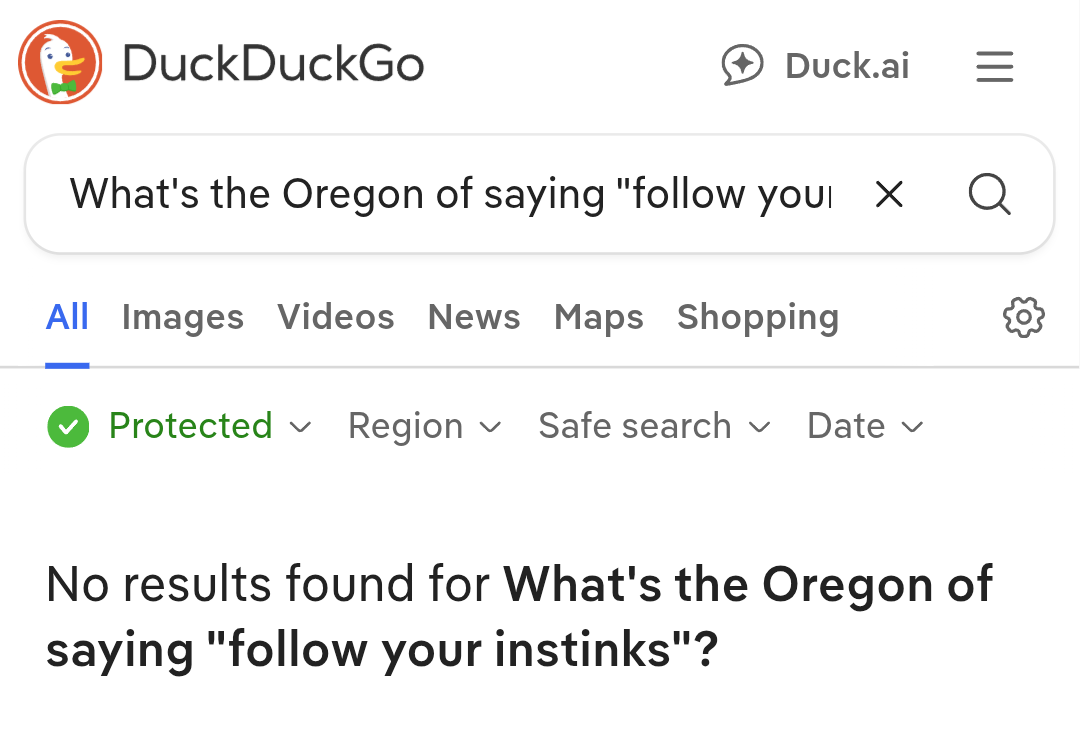
Task: Select the All results tab
Action: pos(67,318)
